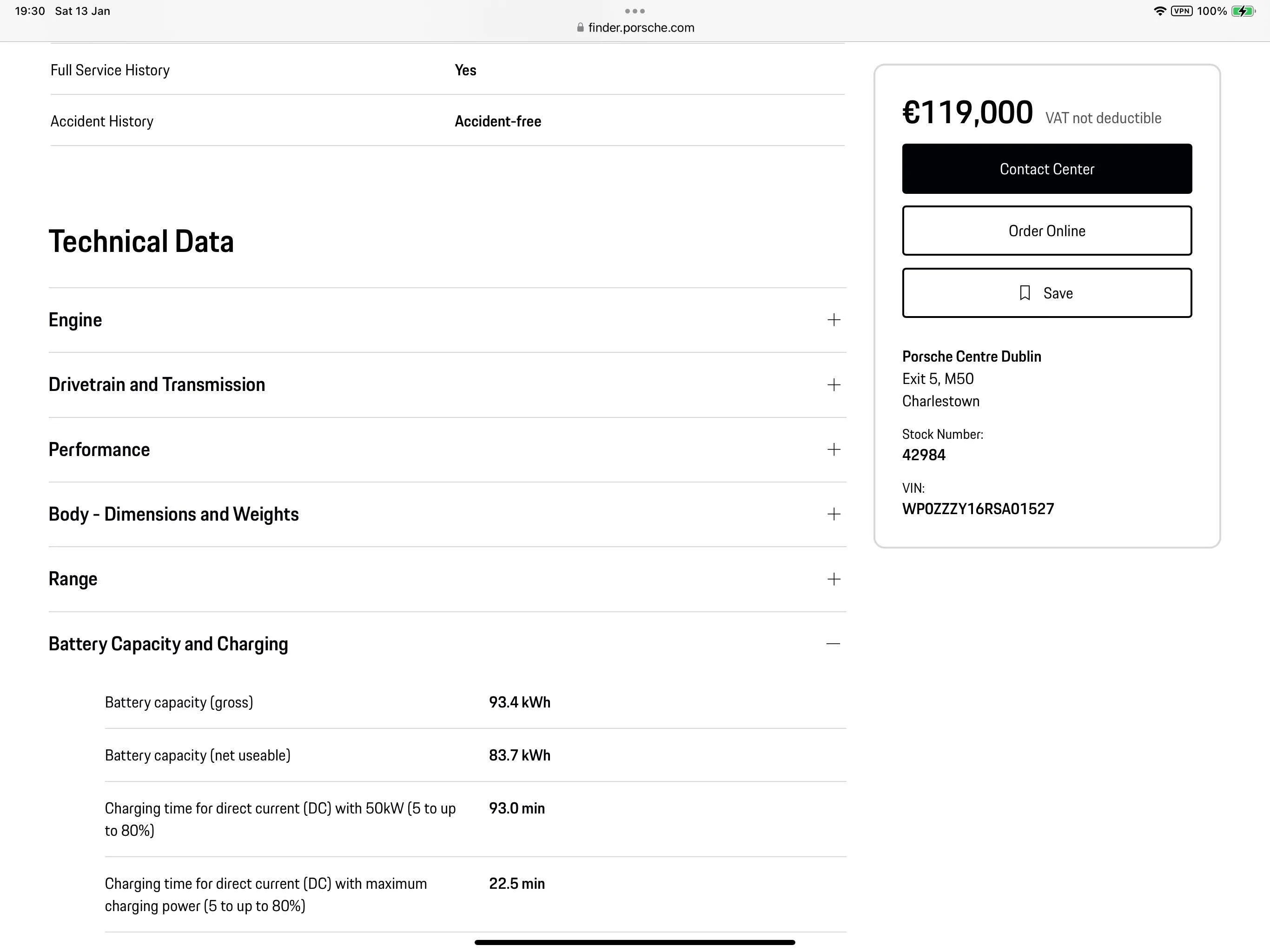The height and width of the screenshot is (952, 1270).
Task: Click the Contact Center button
Action: tap(1047, 169)
